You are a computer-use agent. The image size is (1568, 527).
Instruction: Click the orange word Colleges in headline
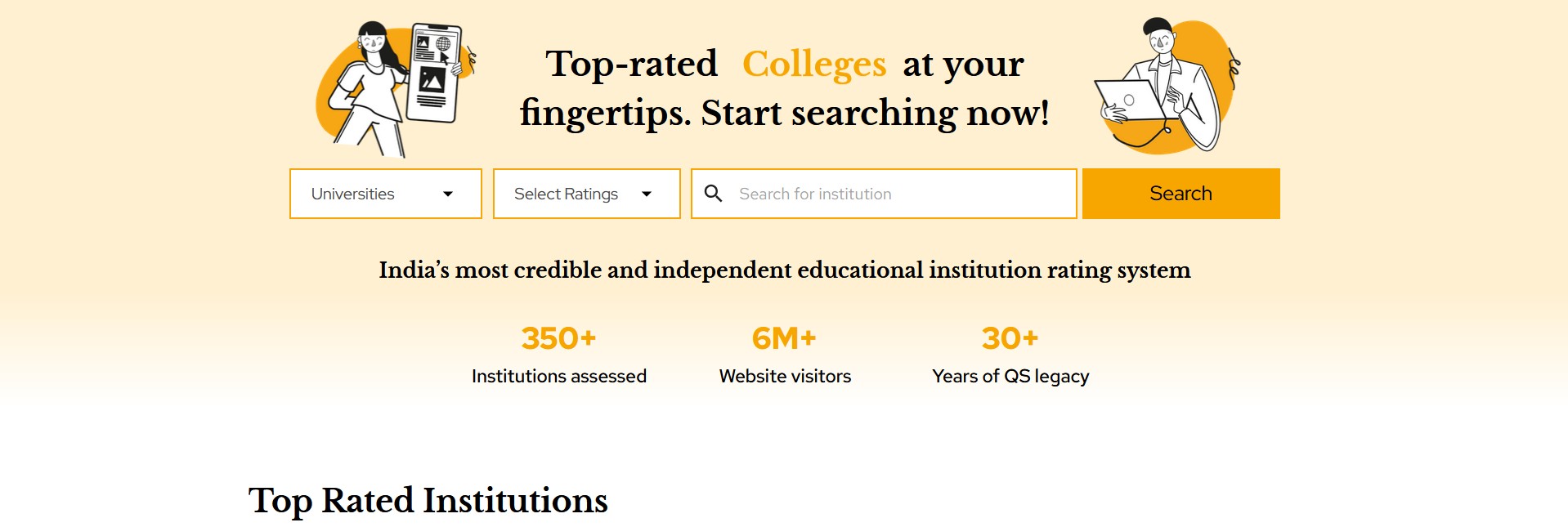(x=813, y=64)
